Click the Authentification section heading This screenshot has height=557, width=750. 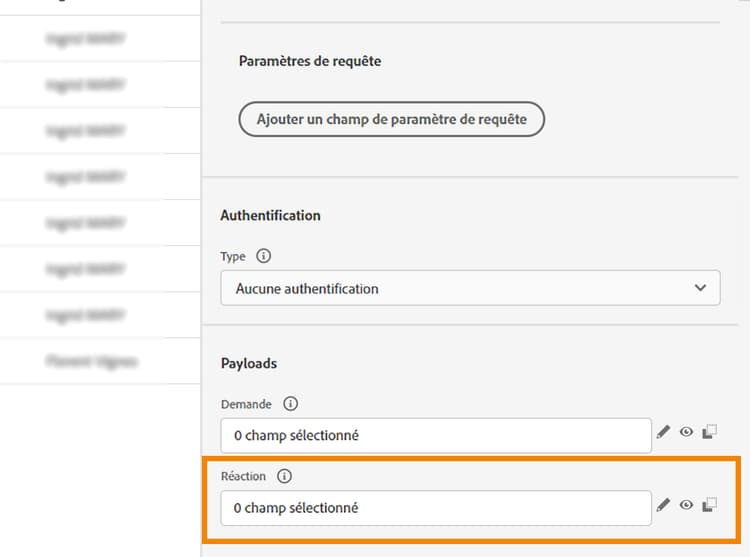[x=270, y=216]
